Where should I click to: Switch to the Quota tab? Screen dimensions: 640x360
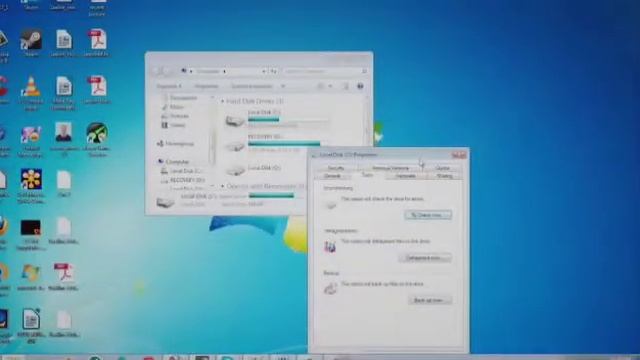click(x=442, y=168)
